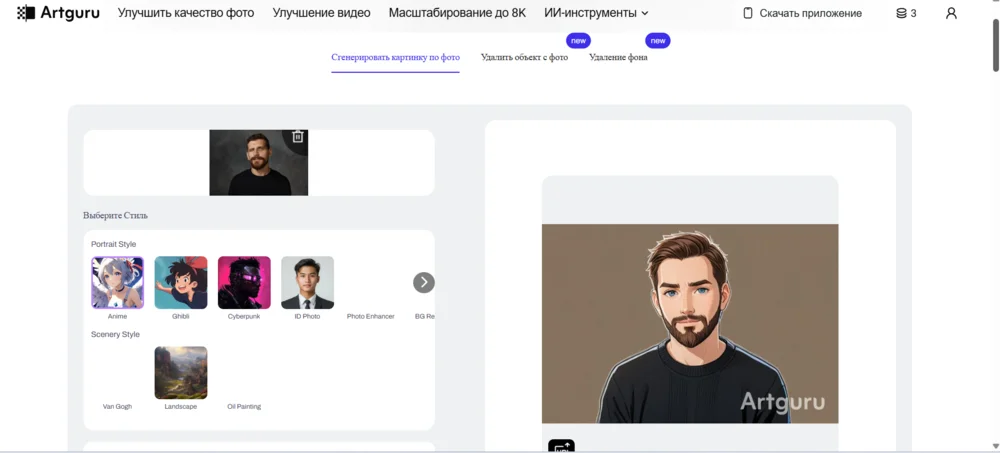
Task: Open the user account profile icon
Action: (950, 13)
